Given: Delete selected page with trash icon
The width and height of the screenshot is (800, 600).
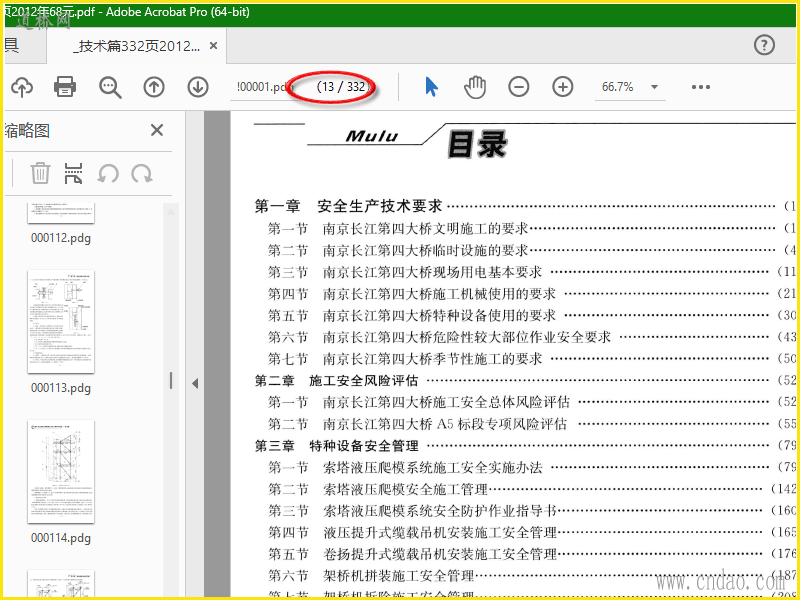Looking at the screenshot, I should coord(40,173).
